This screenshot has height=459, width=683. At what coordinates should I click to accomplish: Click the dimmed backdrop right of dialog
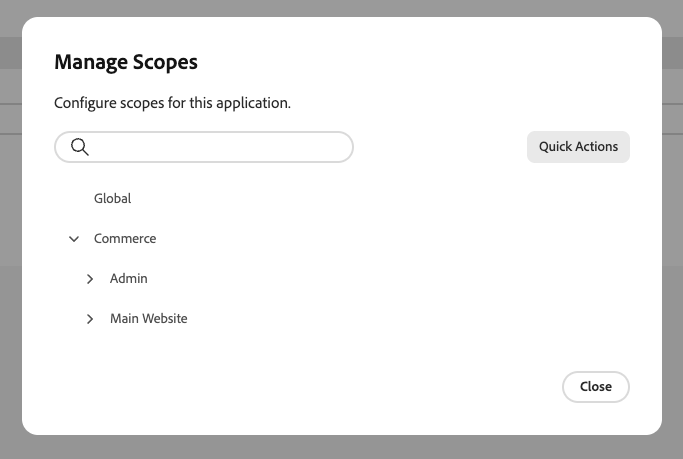click(x=672, y=230)
